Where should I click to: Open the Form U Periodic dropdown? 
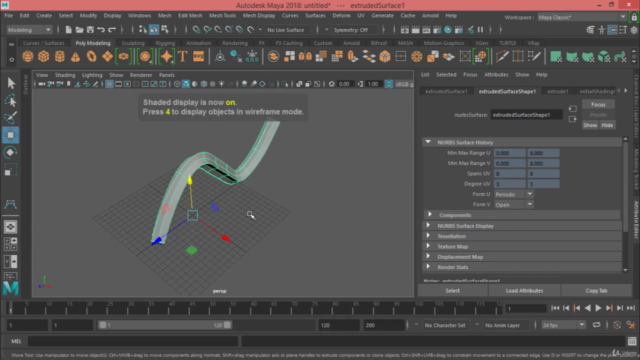pyautogui.click(x=513, y=194)
